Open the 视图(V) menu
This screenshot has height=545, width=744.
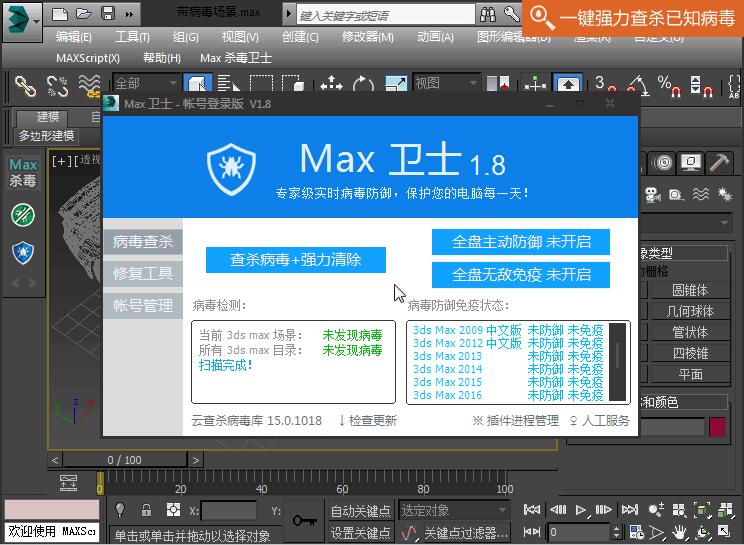click(240, 37)
